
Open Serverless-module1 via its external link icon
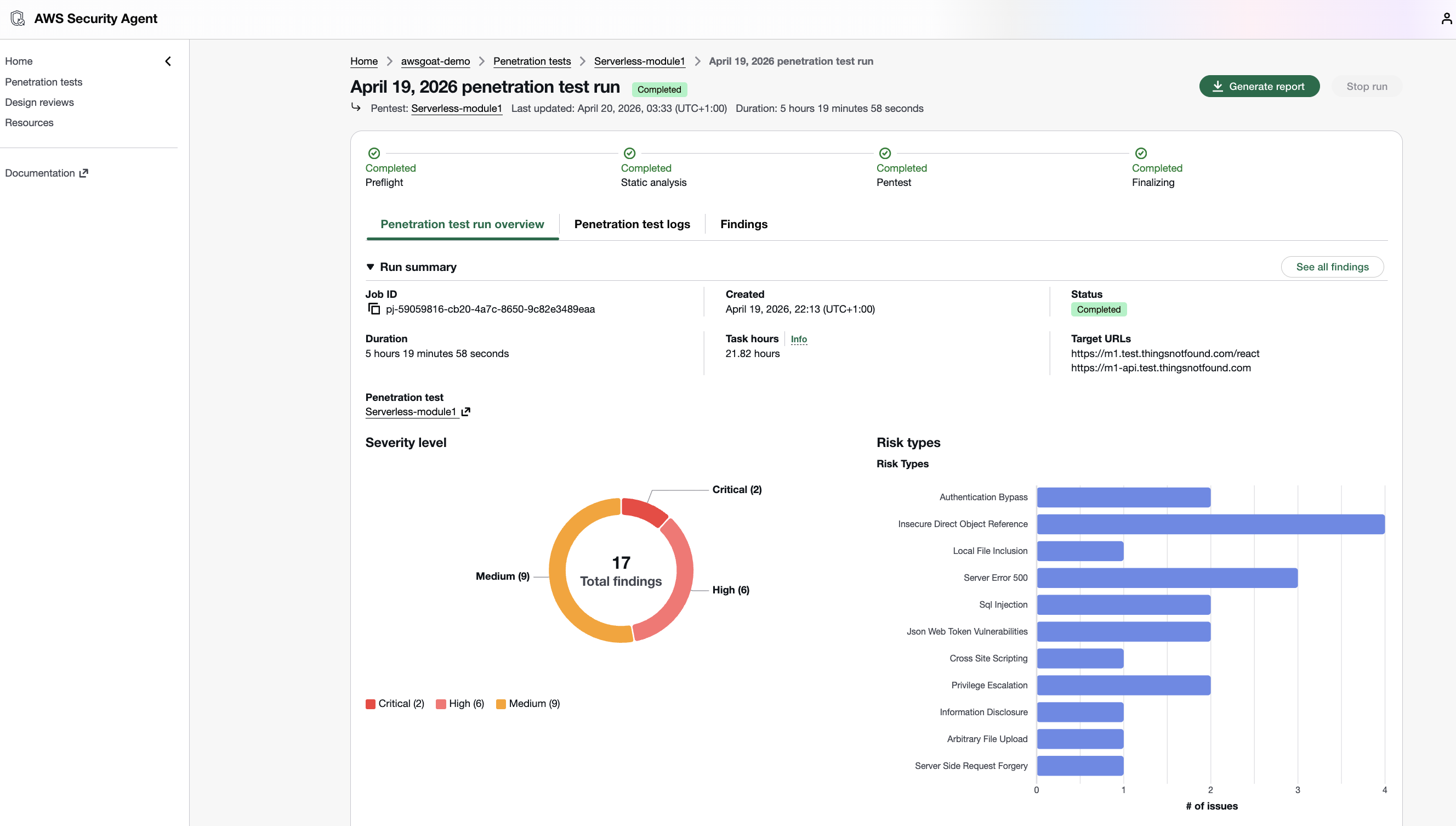(x=466, y=411)
